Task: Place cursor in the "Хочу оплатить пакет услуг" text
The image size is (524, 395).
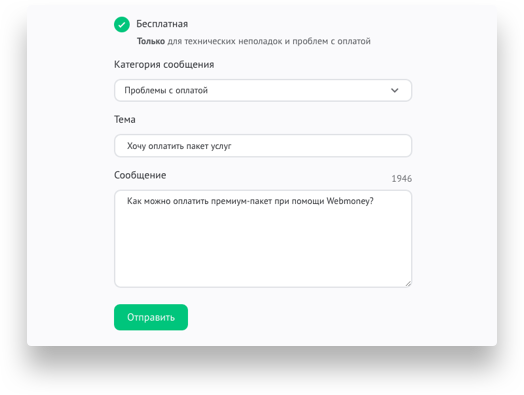Action: (x=179, y=146)
